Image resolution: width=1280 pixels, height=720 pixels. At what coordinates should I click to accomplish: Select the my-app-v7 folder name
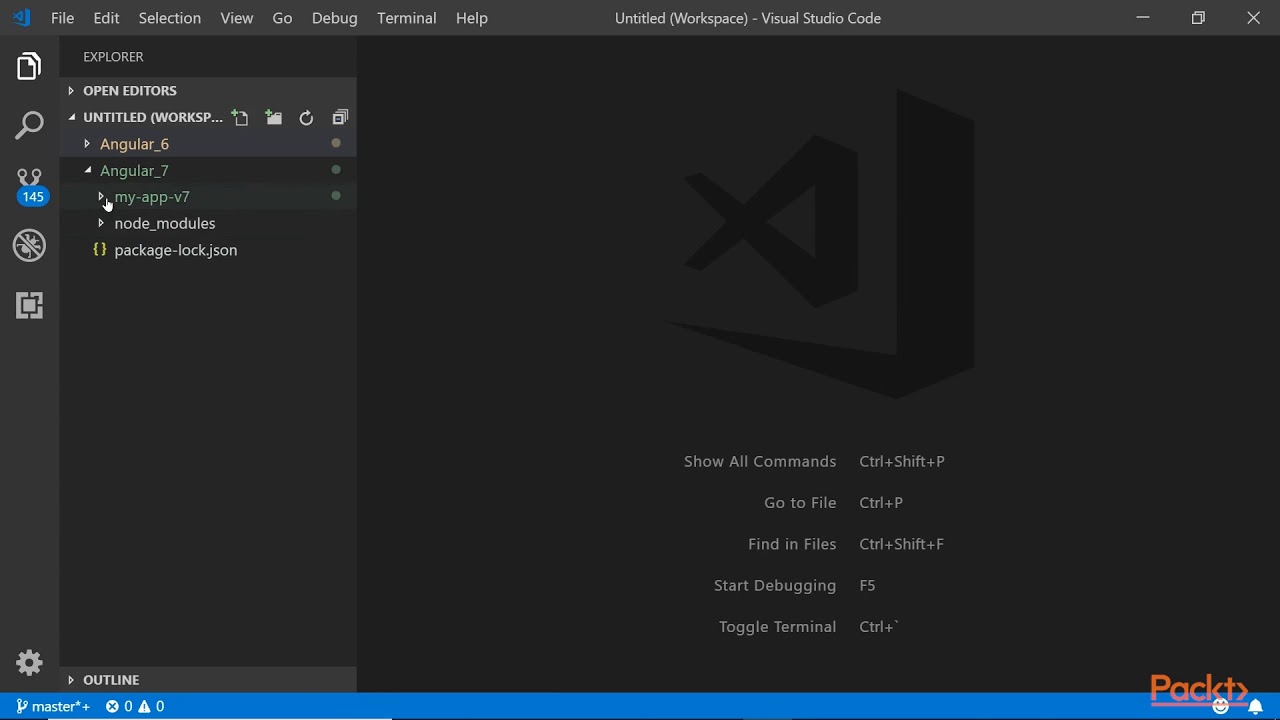click(152, 197)
